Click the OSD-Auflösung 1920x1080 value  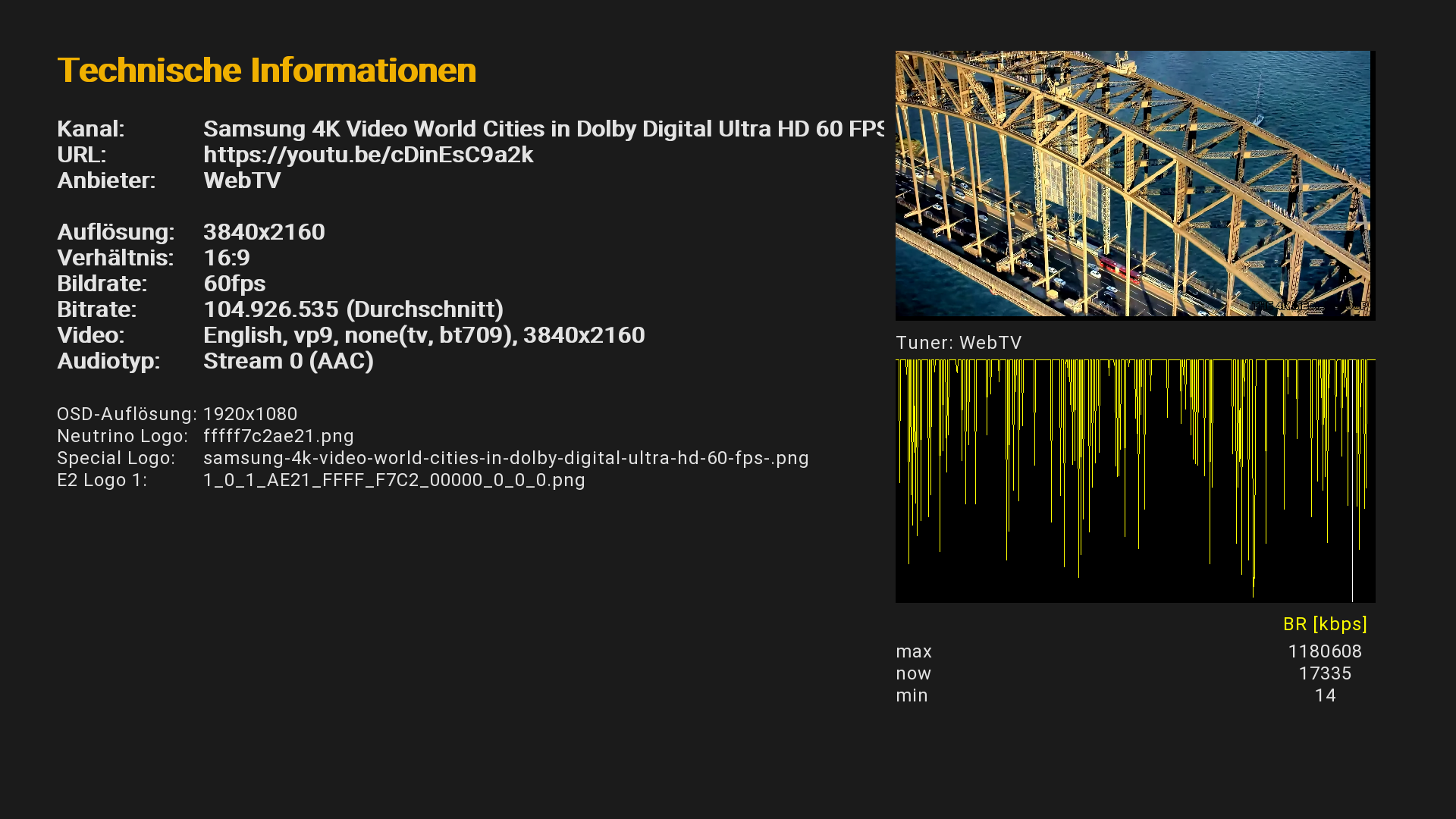click(x=250, y=414)
